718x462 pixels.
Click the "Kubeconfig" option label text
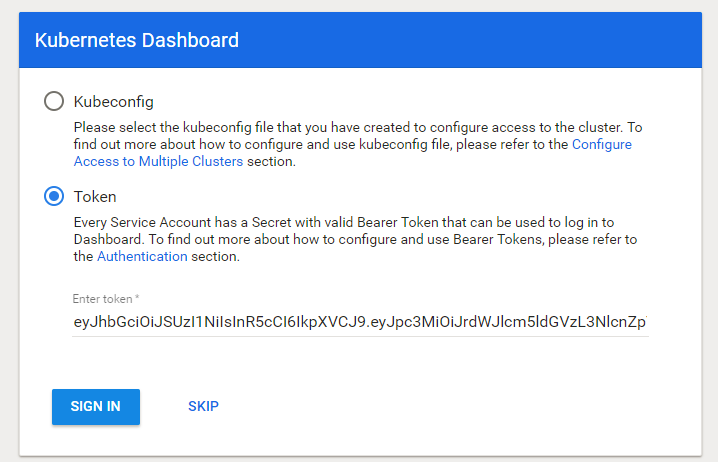coord(114,102)
